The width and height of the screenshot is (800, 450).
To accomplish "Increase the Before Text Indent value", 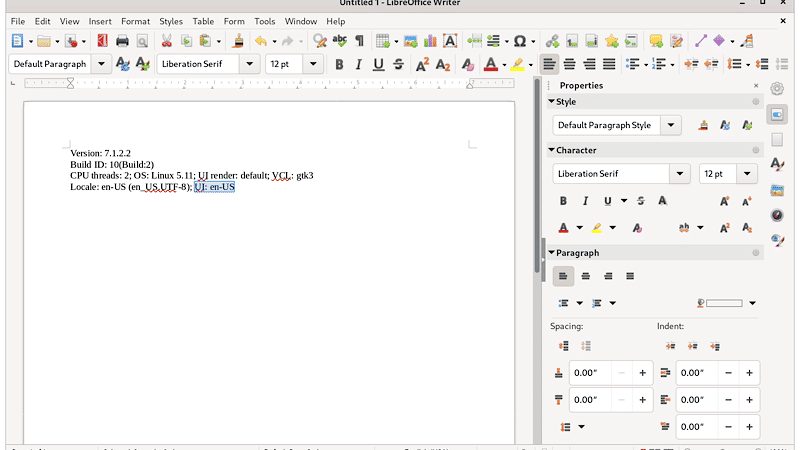I will click(749, 373).
